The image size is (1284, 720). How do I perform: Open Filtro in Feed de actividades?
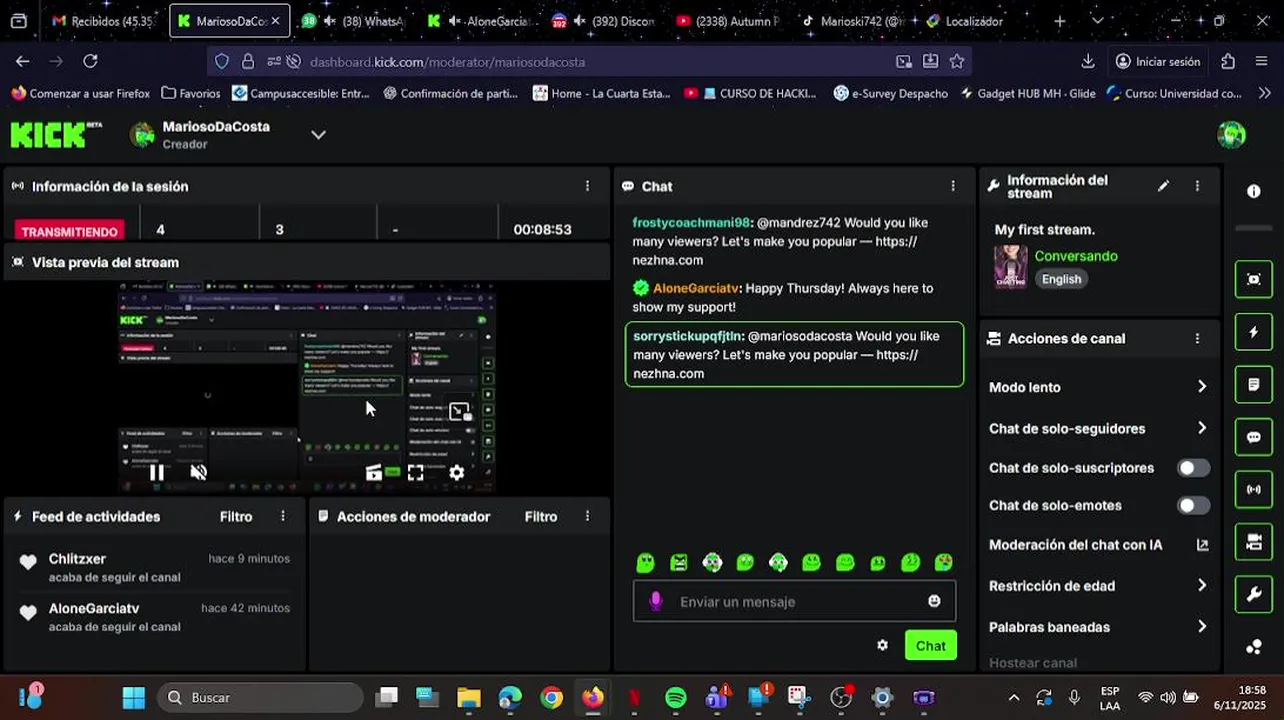click(236, 516)
